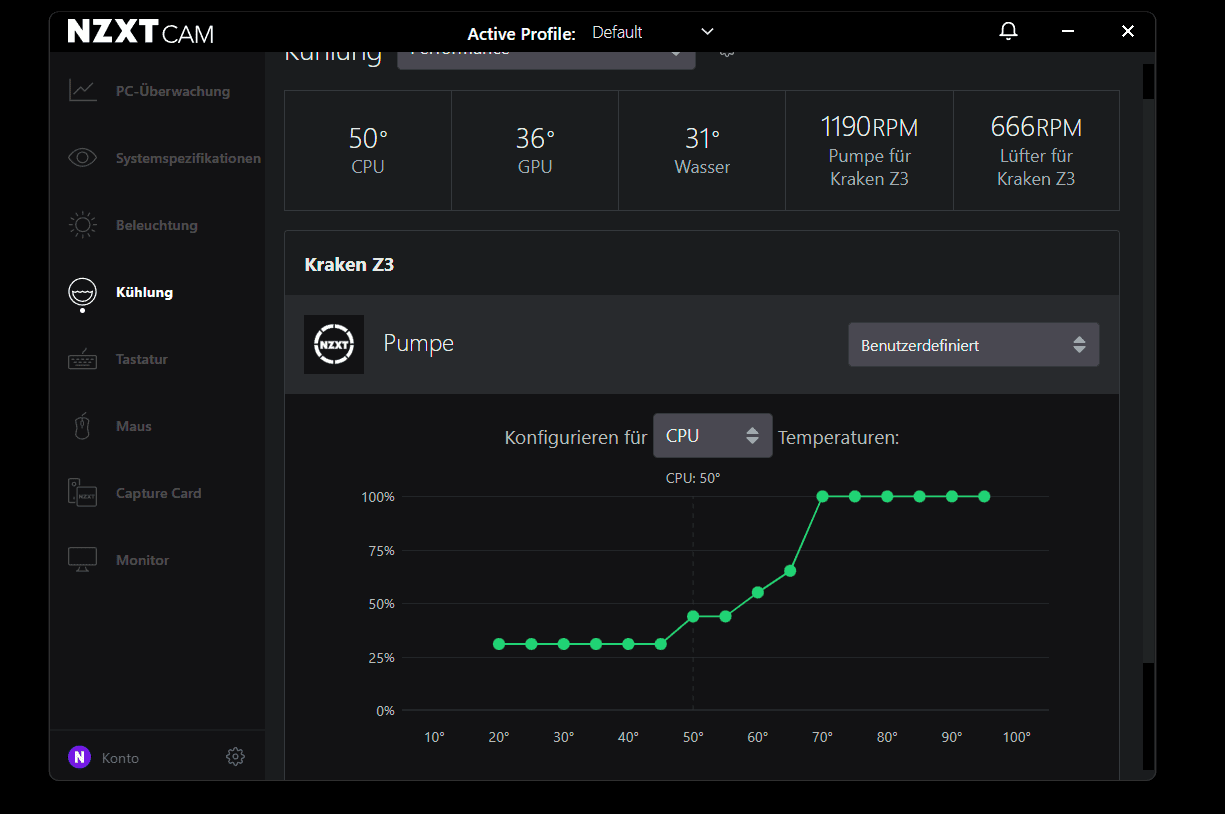Click the 666RPM Lüfter für Kraken Z3 card
This screenshot has height=814, width=1225.
(1036, 150)
